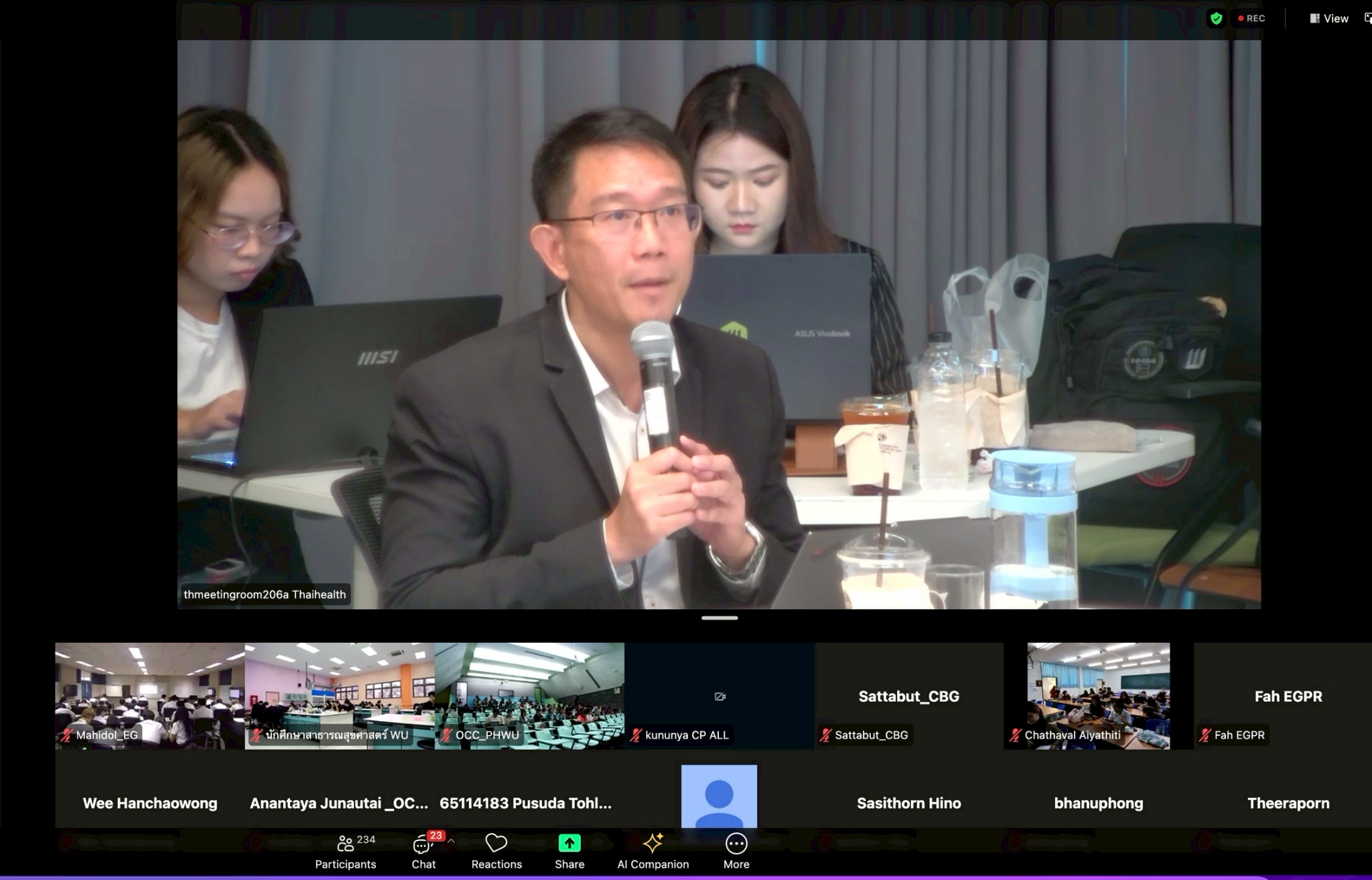Select the Chathaval Aiyathiti video tile

(1099, 696)
